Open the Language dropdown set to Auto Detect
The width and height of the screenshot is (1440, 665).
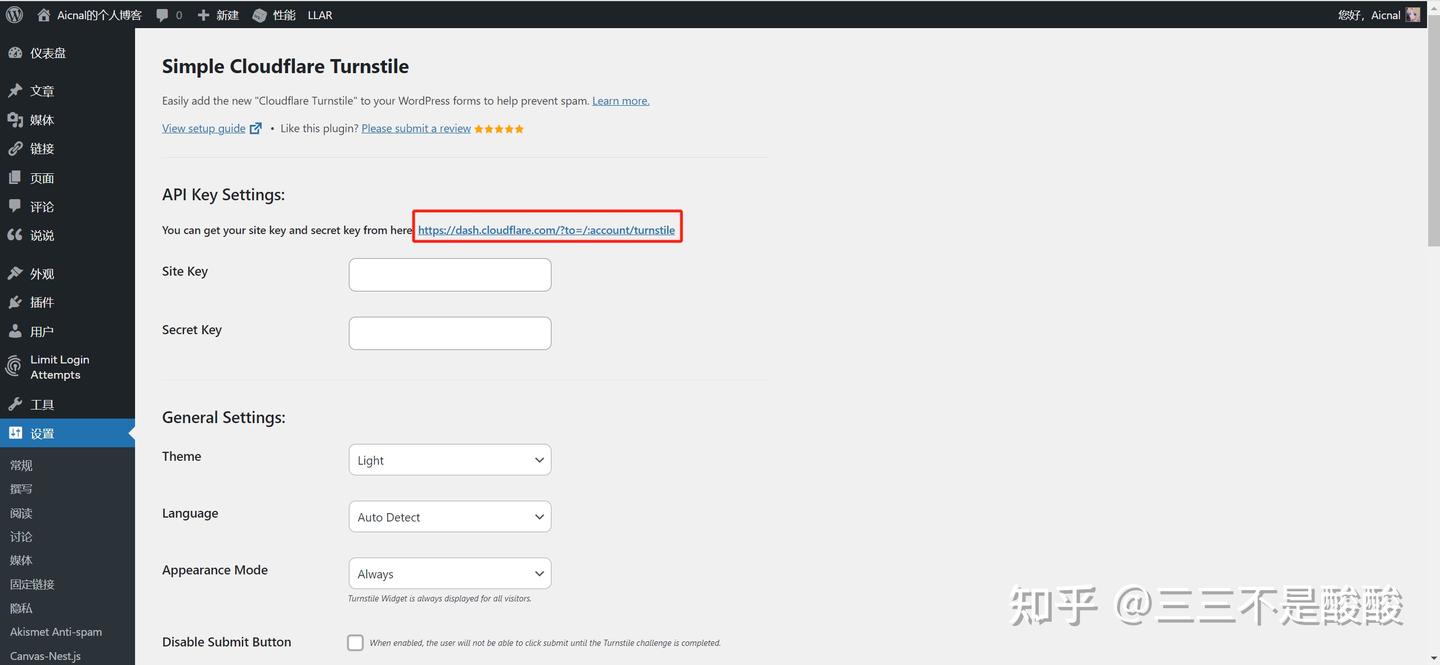450,517
